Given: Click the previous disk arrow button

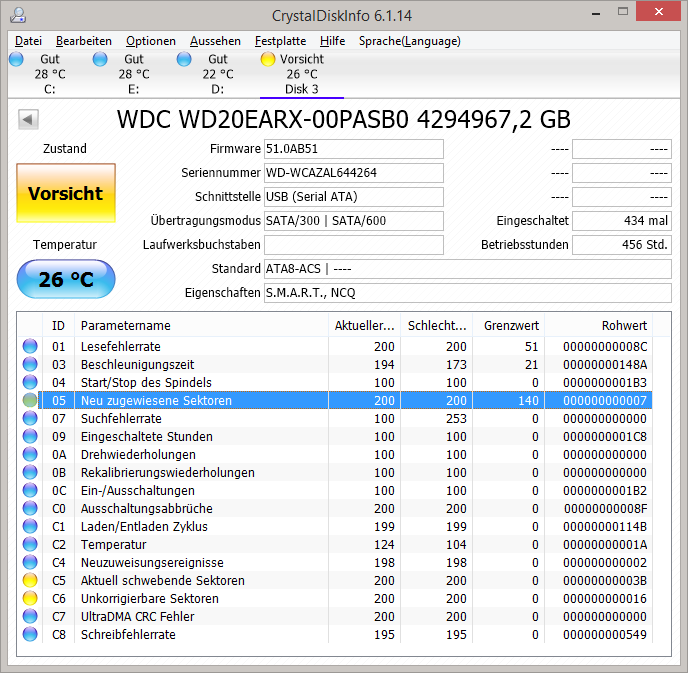Looking at the screenshot, I should [28, 119].
